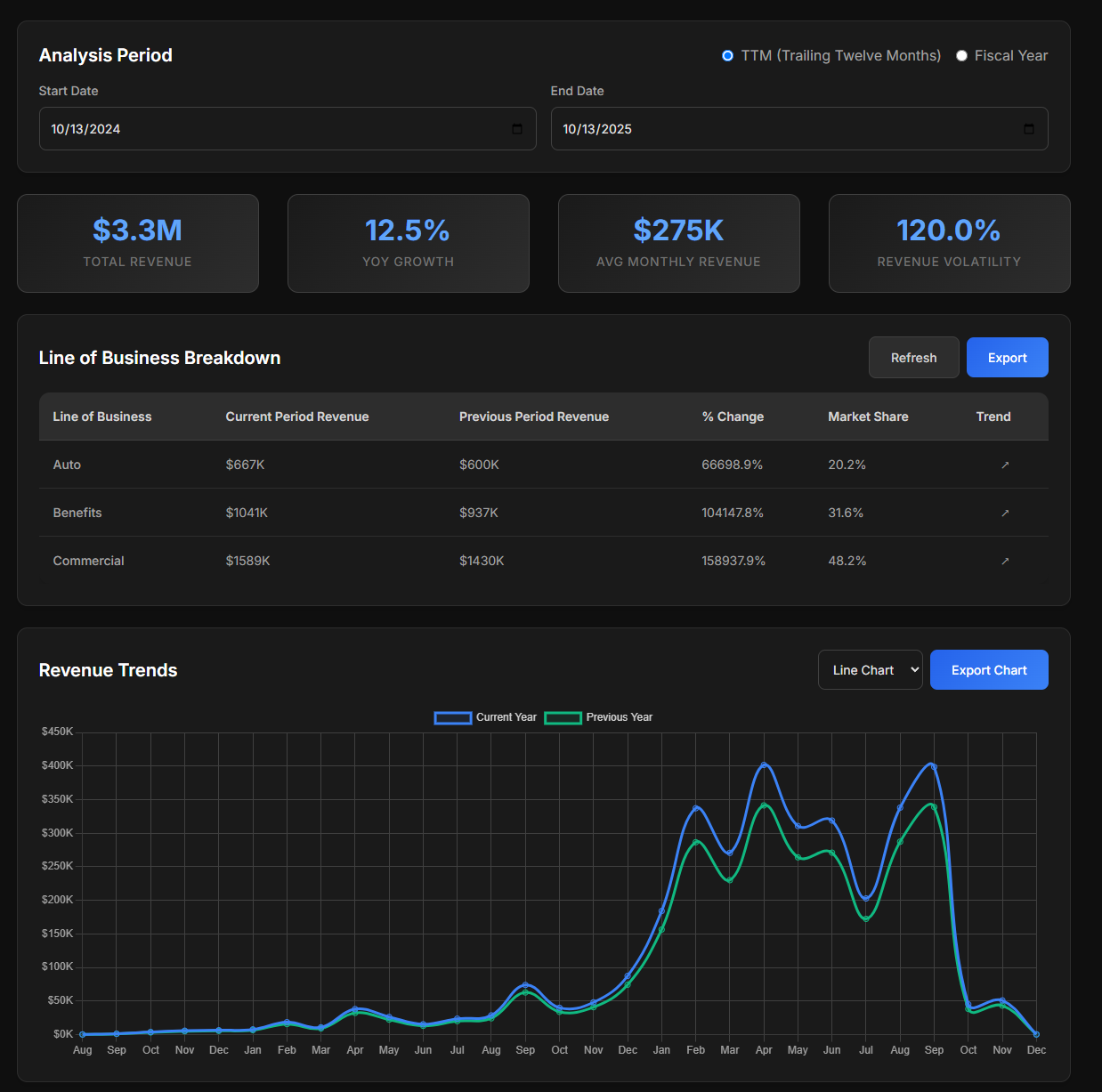Toggle the Previous Year legend box
Screen dimensions: 1102x1092
pos(563,717)
